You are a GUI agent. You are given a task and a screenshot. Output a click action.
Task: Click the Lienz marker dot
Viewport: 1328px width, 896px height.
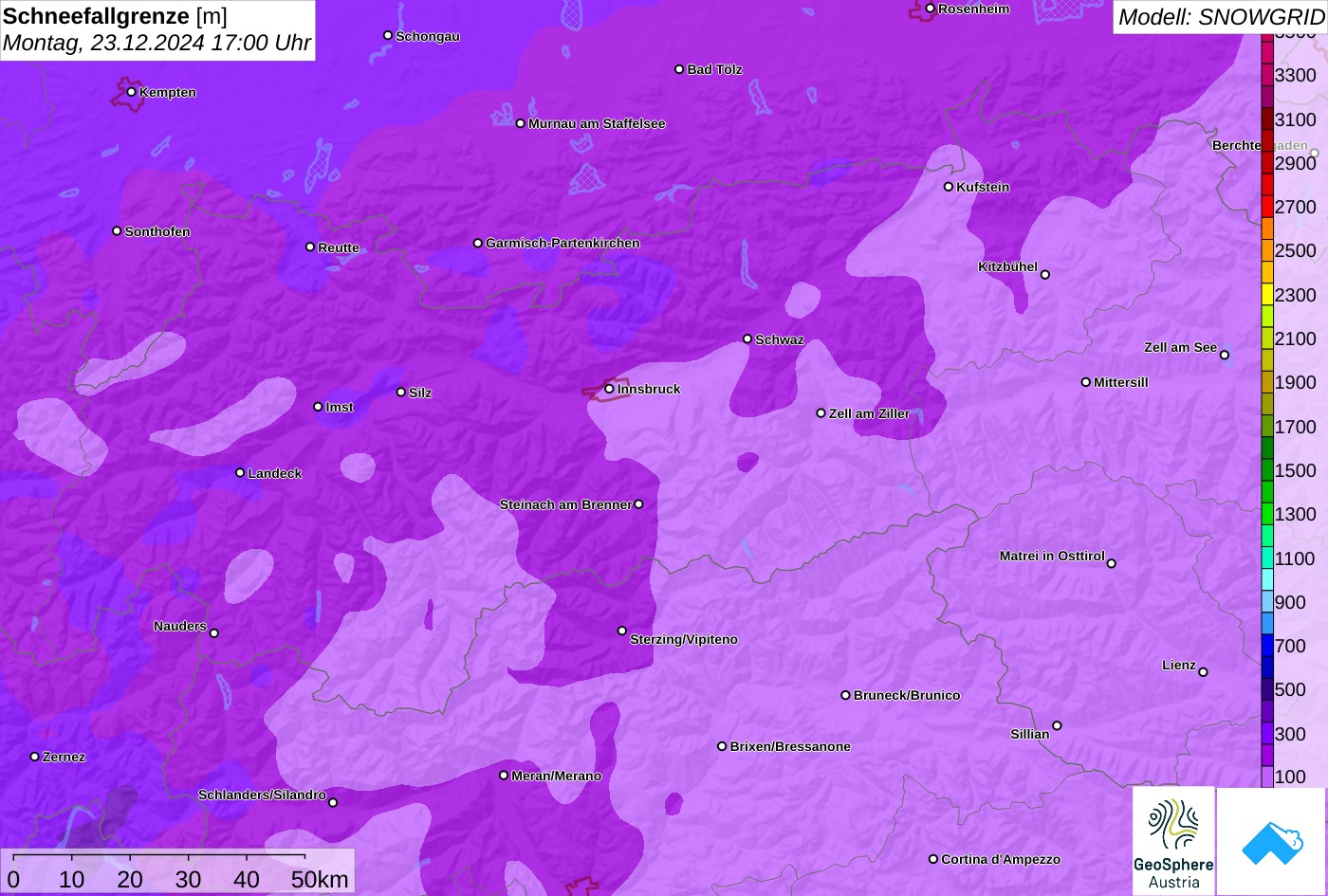(1203, 672)
